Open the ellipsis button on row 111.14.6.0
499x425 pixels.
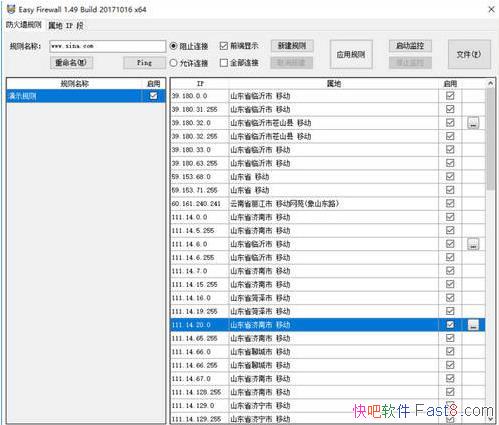coord(473,244)
